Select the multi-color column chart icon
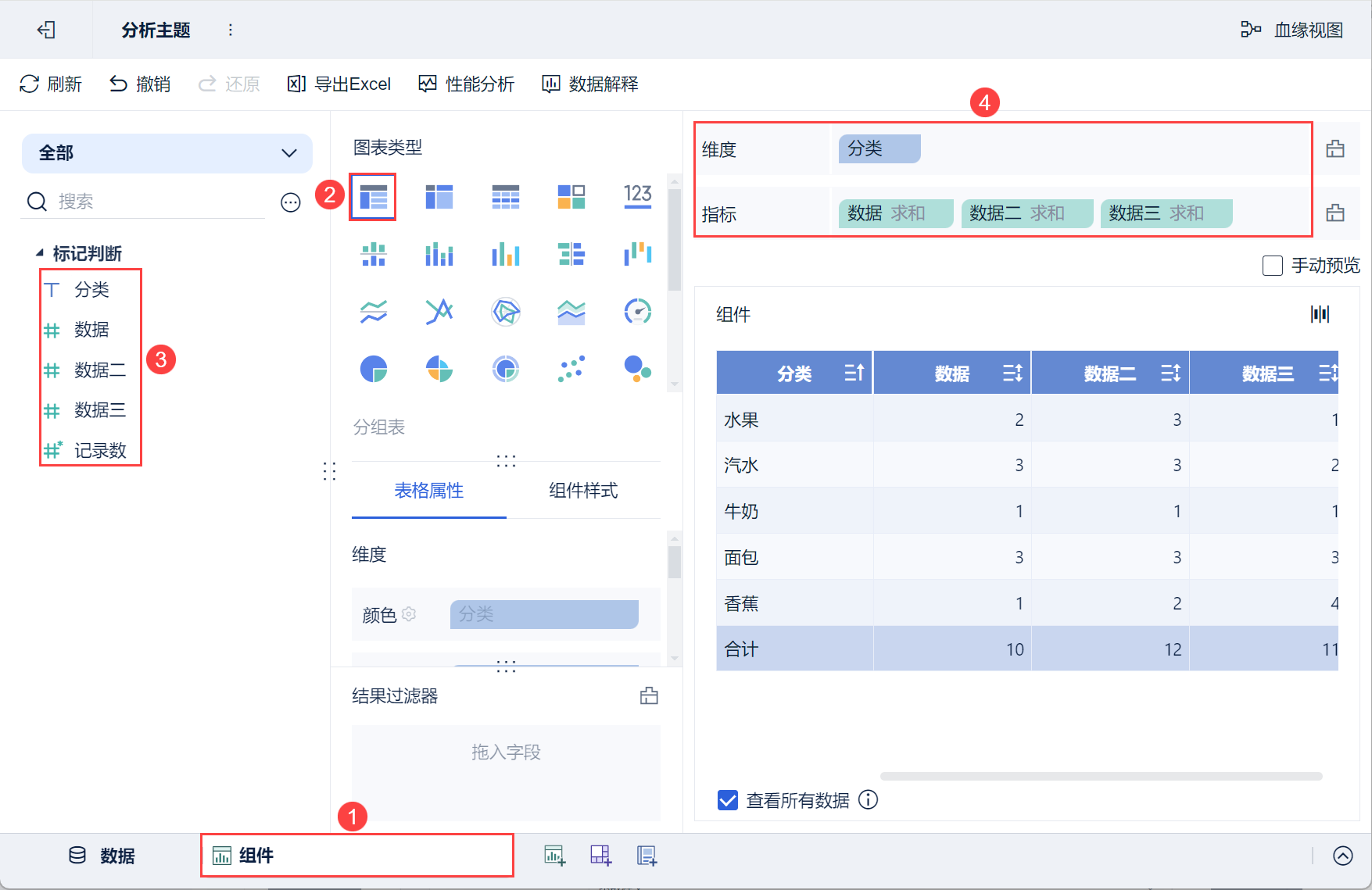1372x890 pixels. point(506,254)
